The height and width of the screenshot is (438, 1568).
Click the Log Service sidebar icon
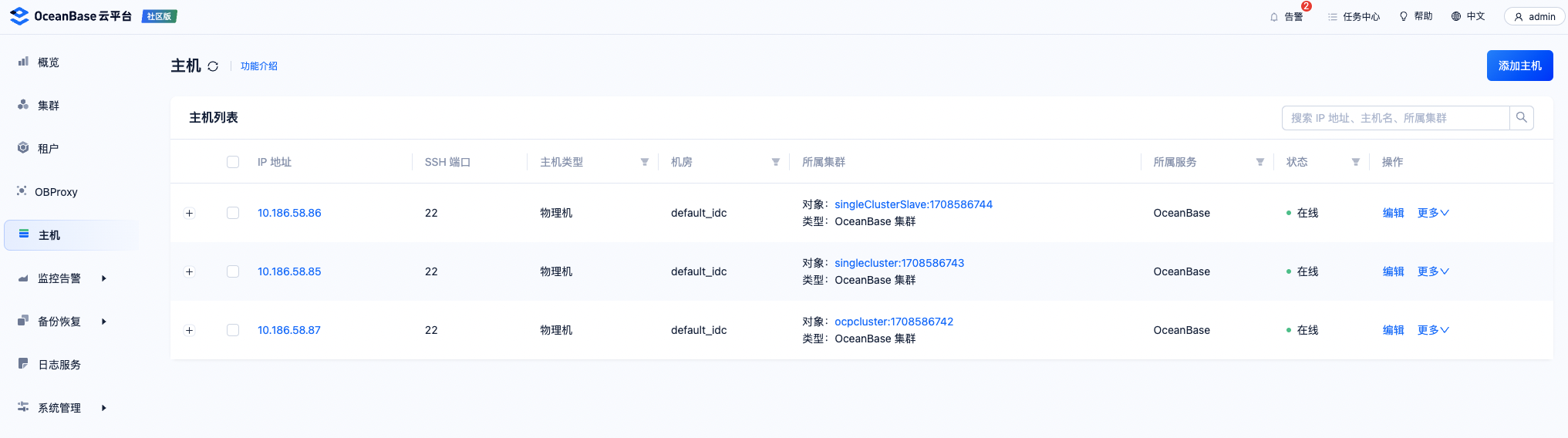click(23, 363)
